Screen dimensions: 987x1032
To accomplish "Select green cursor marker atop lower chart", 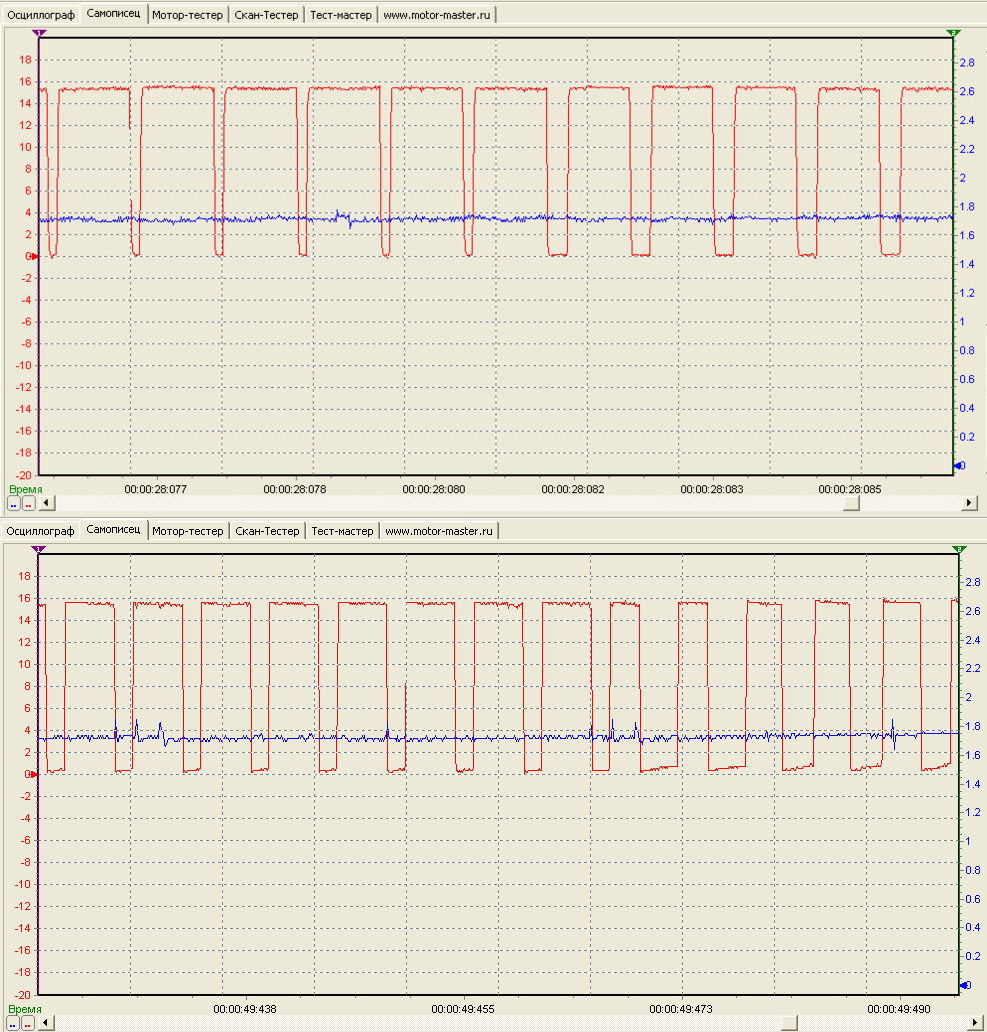I will coord(959,549).
